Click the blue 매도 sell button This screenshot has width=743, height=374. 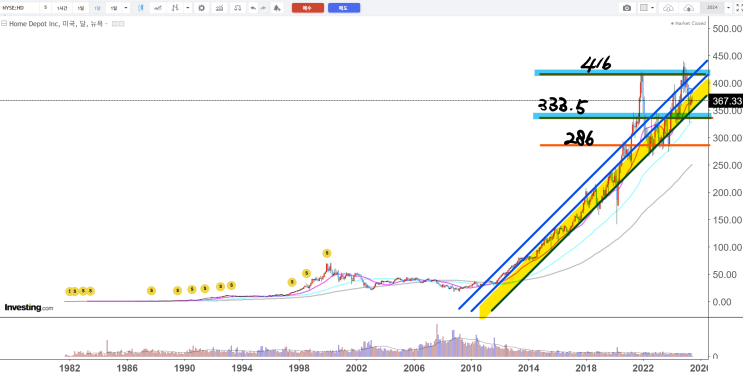coord(344,8)
